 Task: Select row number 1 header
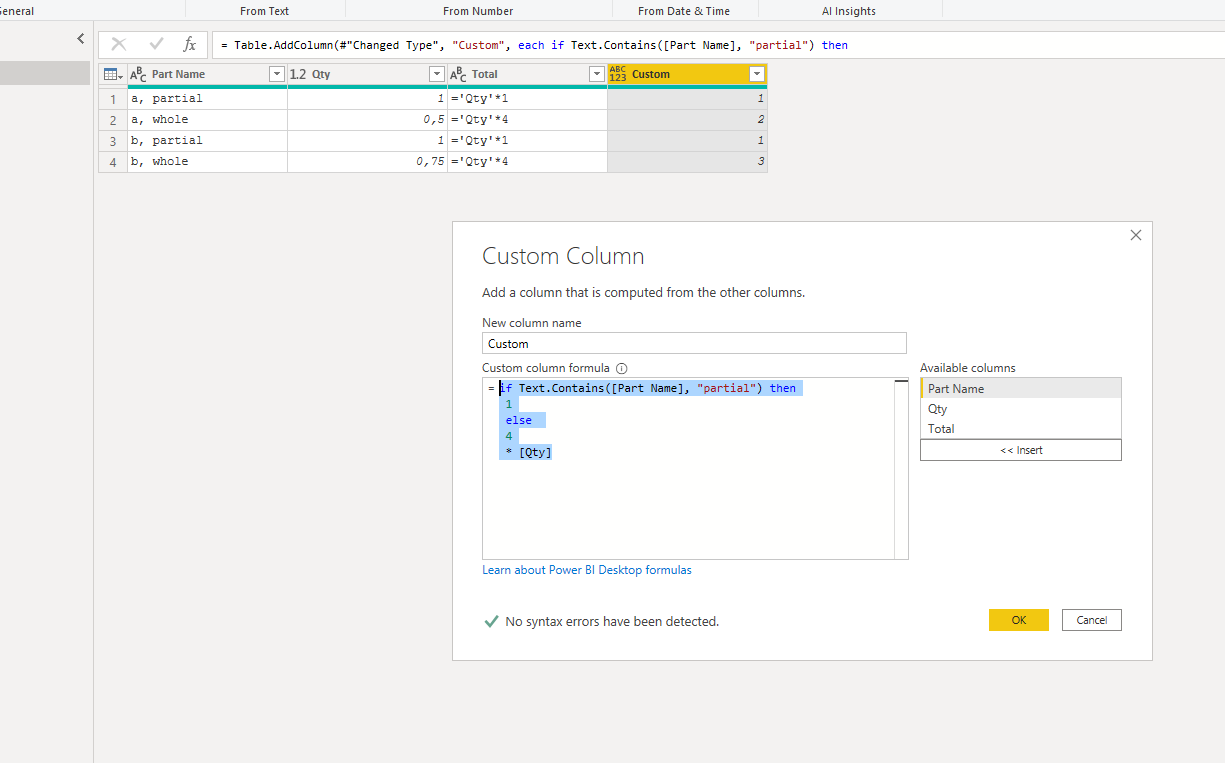113,99
